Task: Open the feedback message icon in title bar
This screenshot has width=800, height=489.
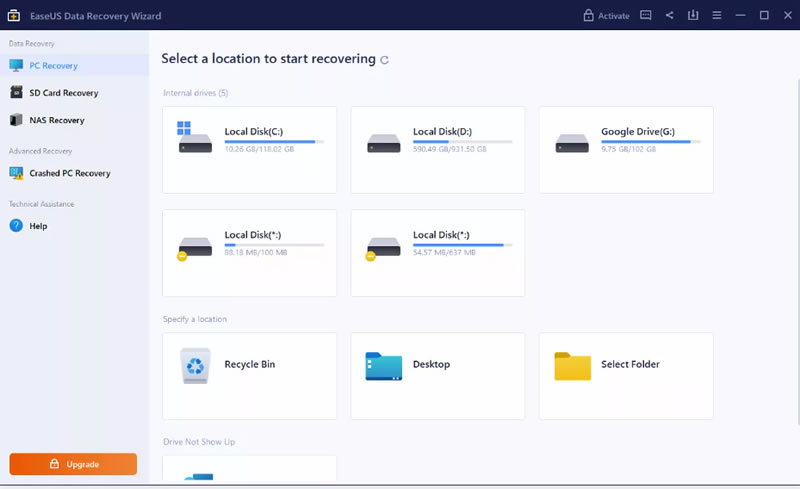Action: click(x=645, y=15)
